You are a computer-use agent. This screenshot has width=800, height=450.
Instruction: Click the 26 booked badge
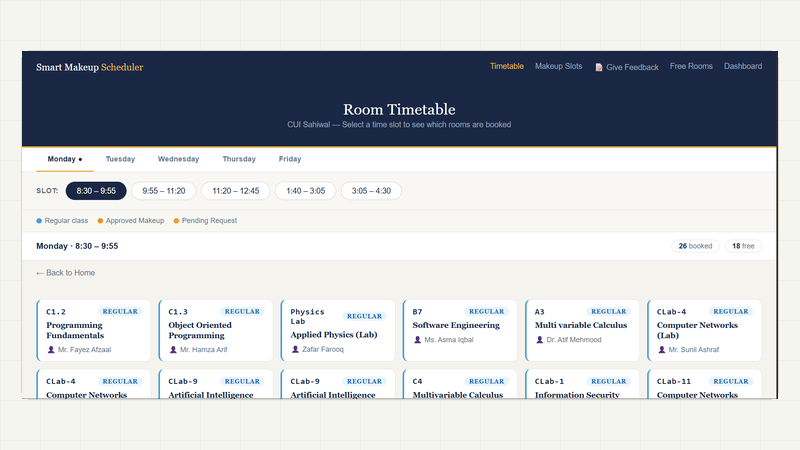(x=695, y=246)
